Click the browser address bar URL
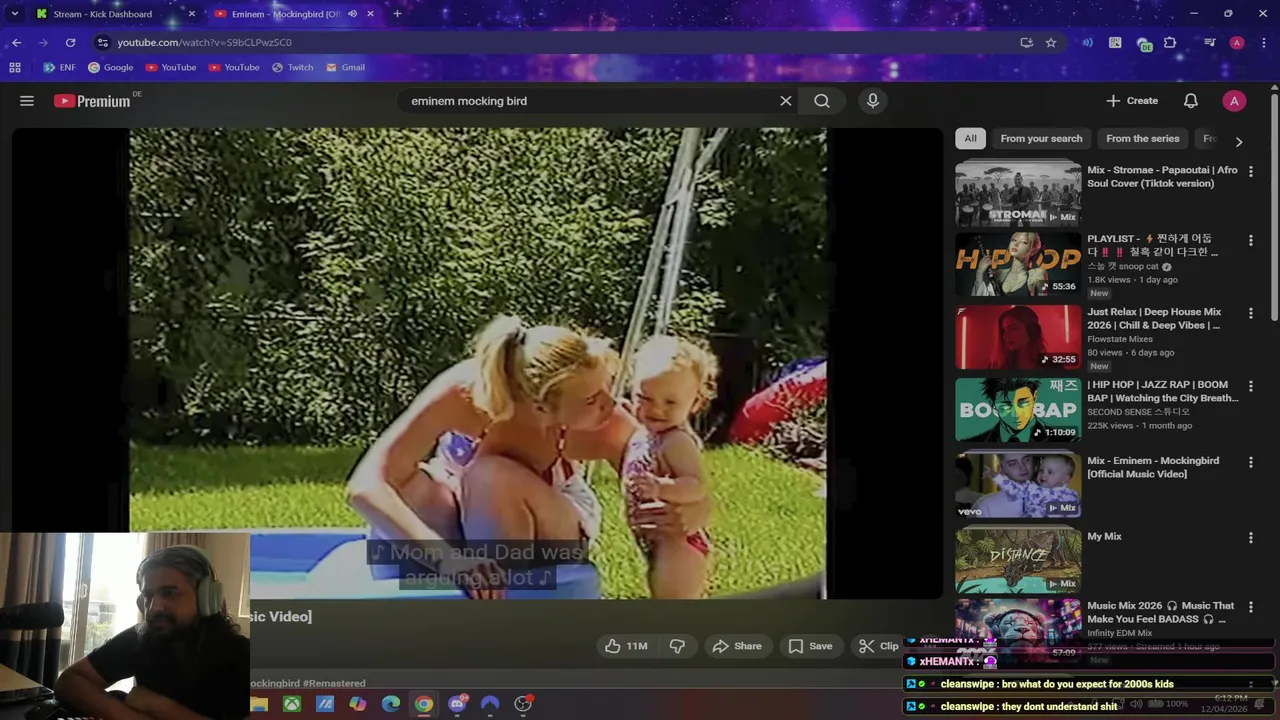 pos(204,42)
